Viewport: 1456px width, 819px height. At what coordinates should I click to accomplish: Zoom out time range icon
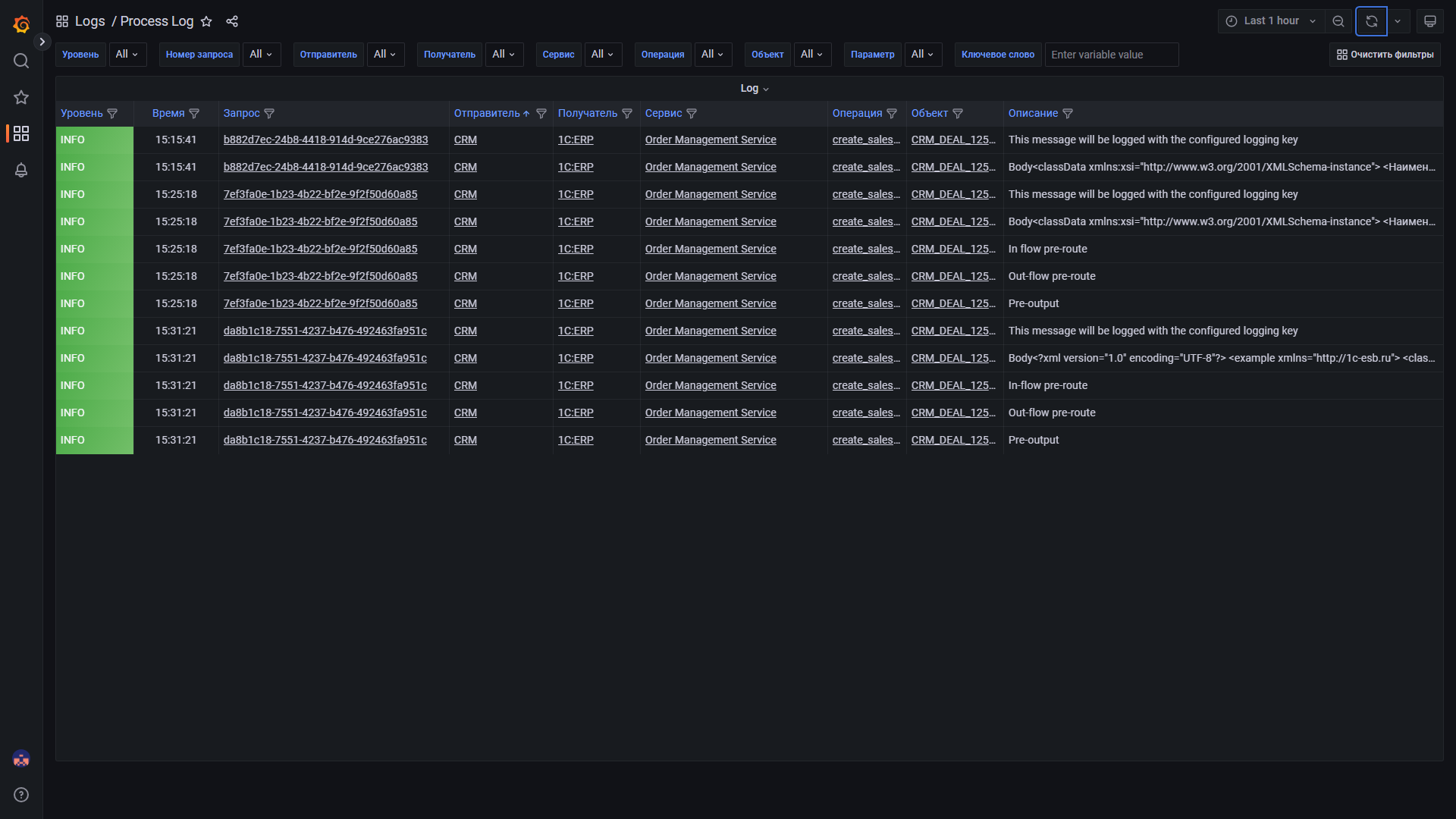[x=1338, y=21]
